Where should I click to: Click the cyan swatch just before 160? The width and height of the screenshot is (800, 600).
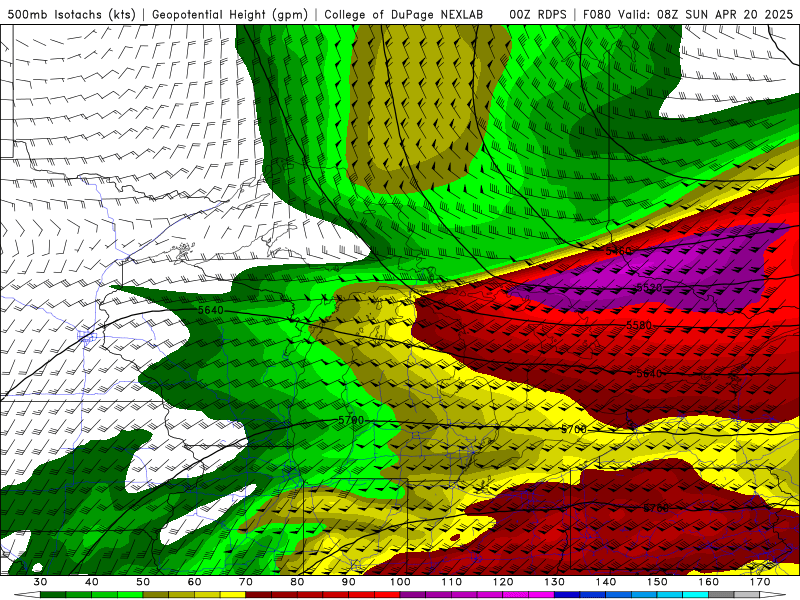pos(696,595)
